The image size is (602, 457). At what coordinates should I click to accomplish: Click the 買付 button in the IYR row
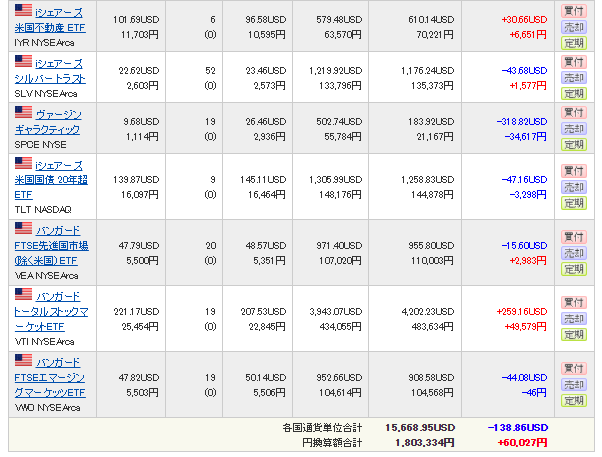574,11
